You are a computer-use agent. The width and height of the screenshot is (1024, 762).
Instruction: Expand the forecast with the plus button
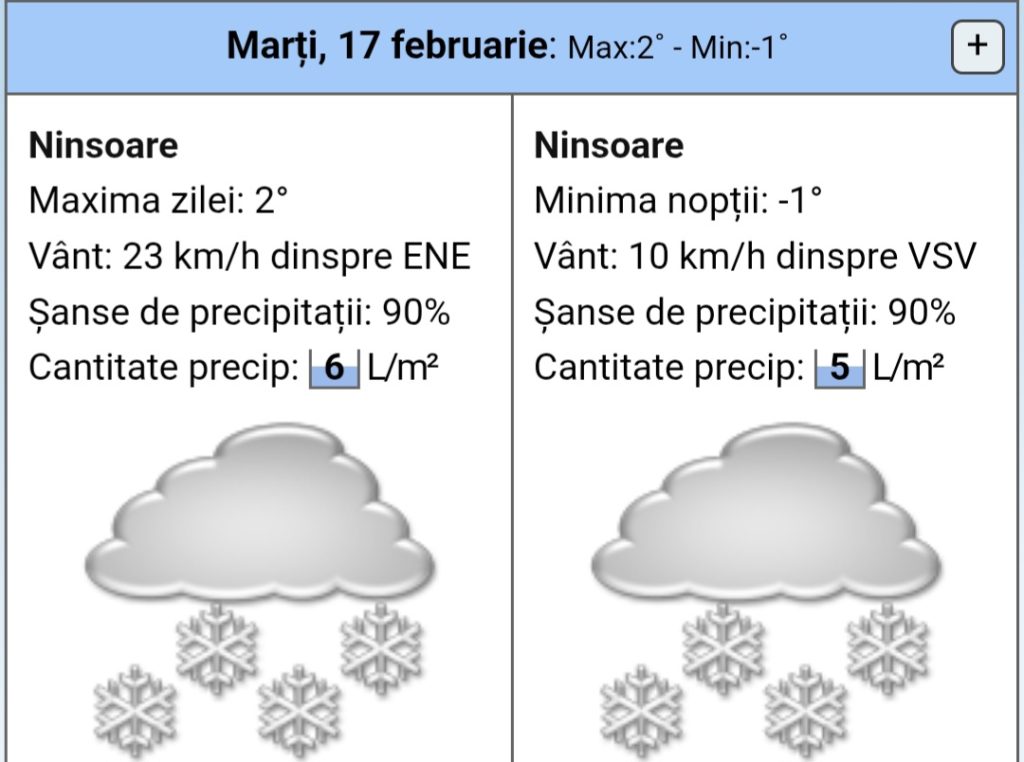coord(977,45)
